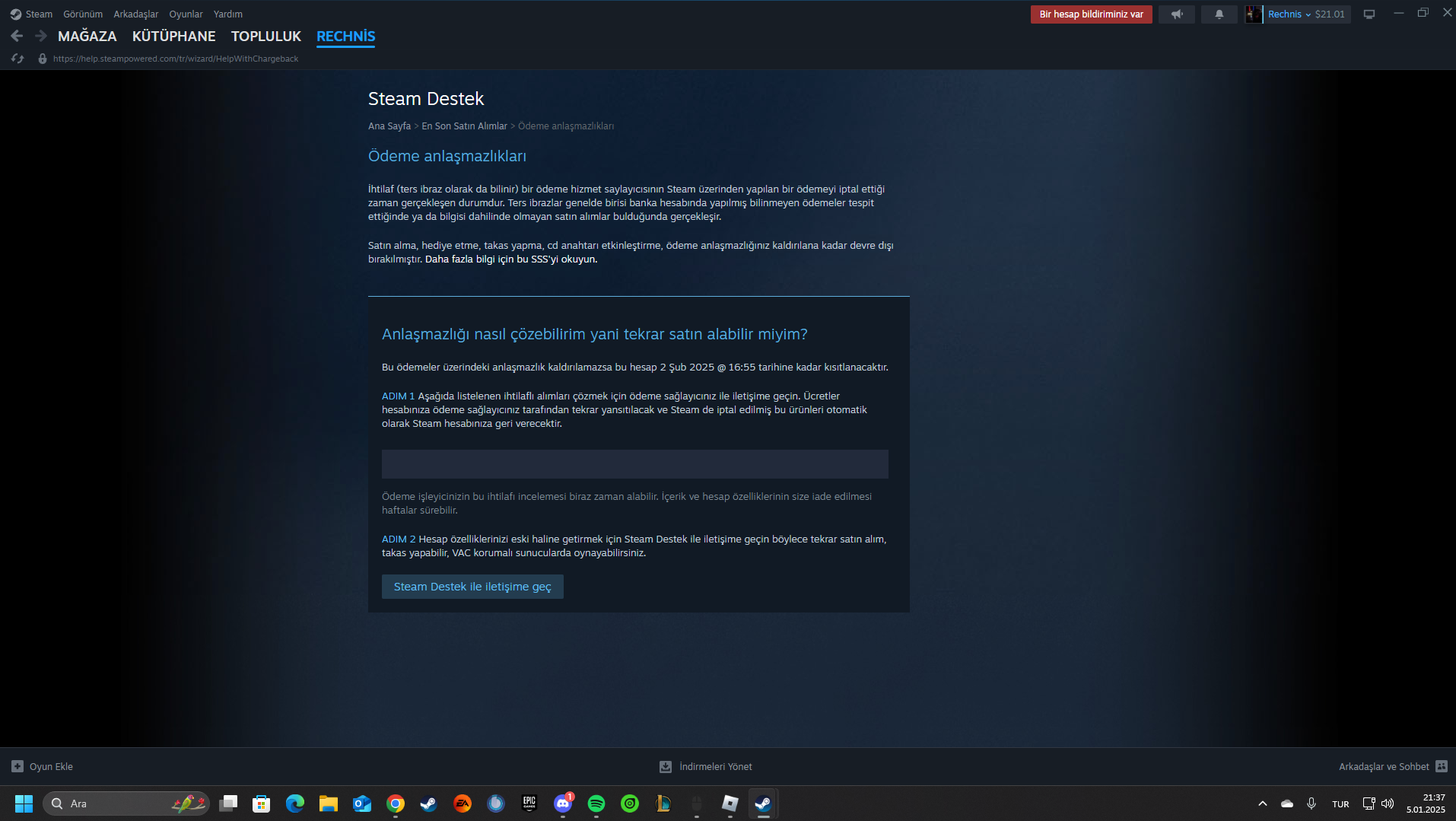Follow the Ana Sayfa breadcrumb link
1456x821 pixels.
(389, 126)
